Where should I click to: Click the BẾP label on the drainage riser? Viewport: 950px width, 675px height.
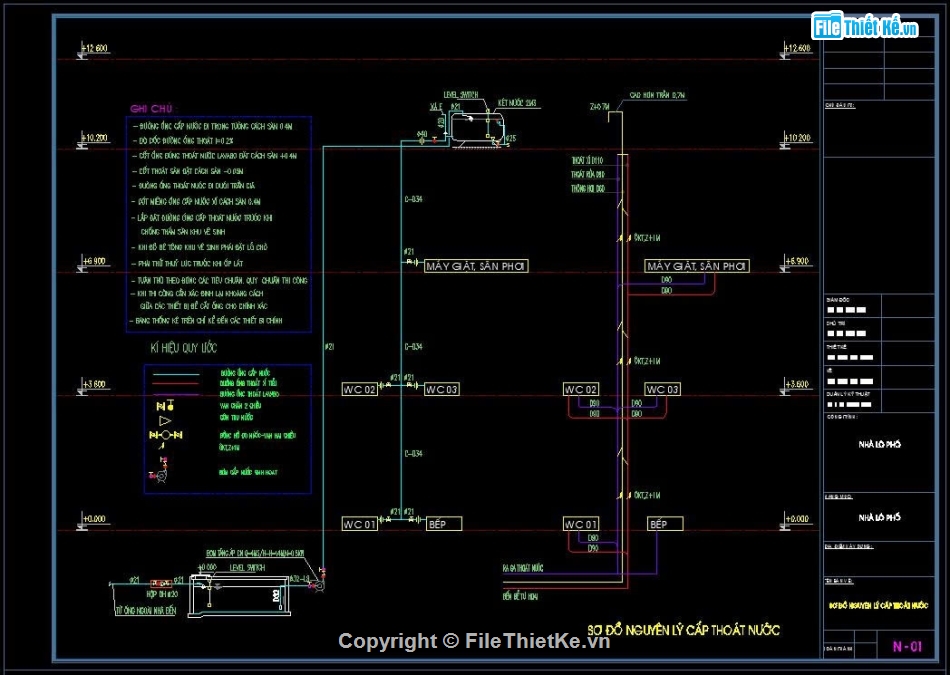[x=665, y=524]
